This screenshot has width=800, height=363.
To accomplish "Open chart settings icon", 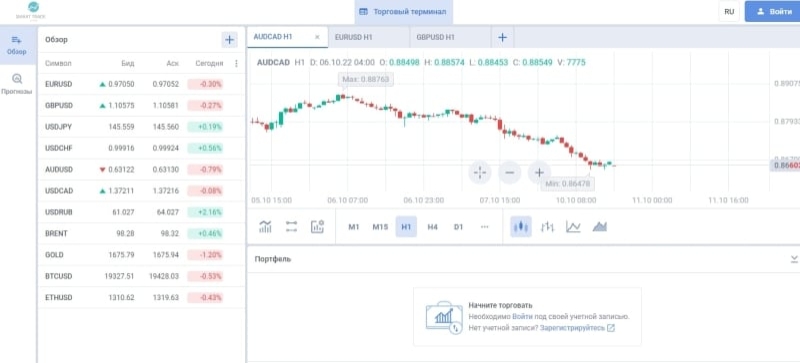I will (x=317, y=227).
